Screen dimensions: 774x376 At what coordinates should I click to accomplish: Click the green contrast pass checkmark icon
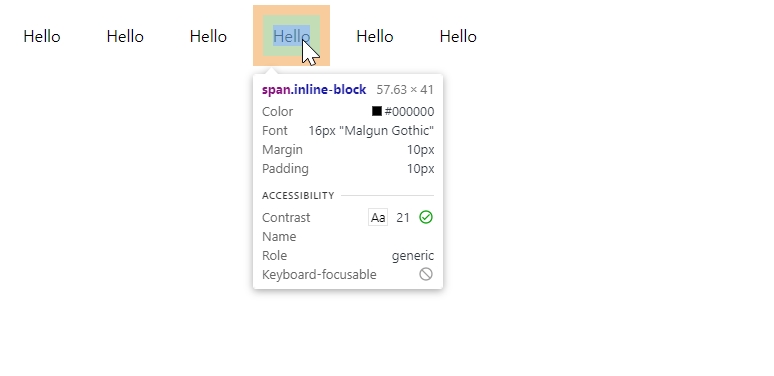click(x=426, y=217)
